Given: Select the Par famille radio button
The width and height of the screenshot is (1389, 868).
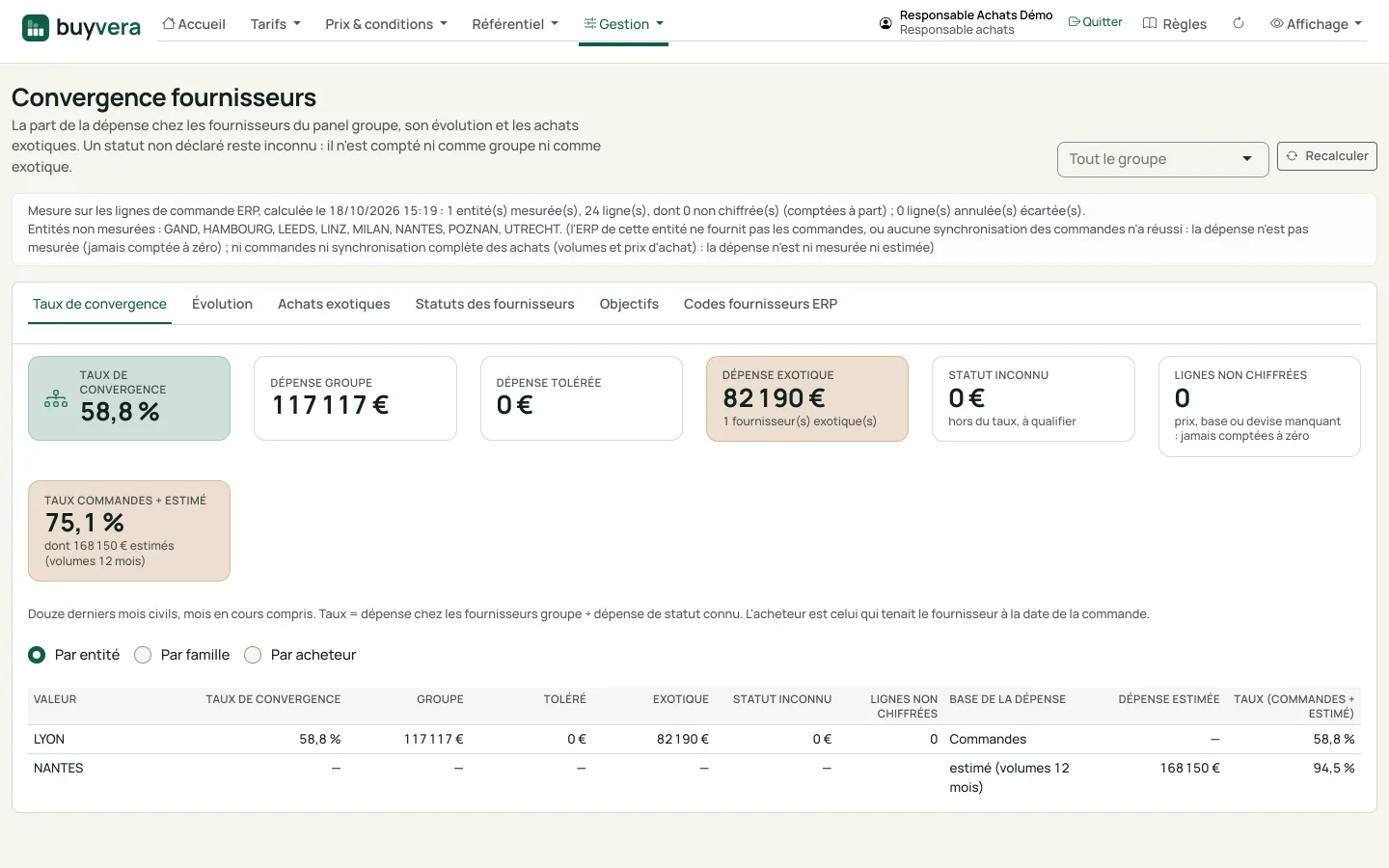Looking at the screenshot, I should (143, 655).
